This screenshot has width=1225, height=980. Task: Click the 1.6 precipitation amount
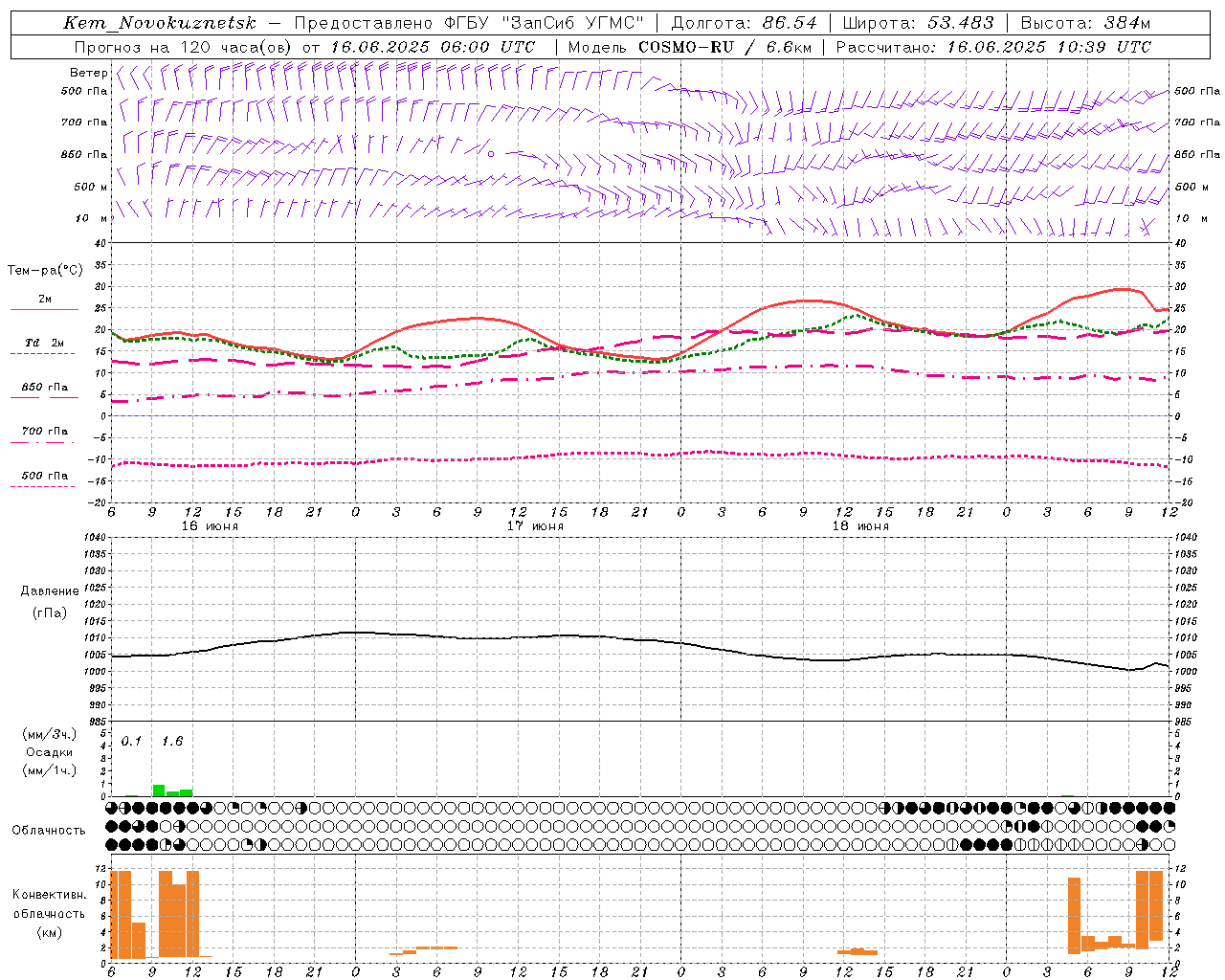pyautogui.click(x=172, y=741)
